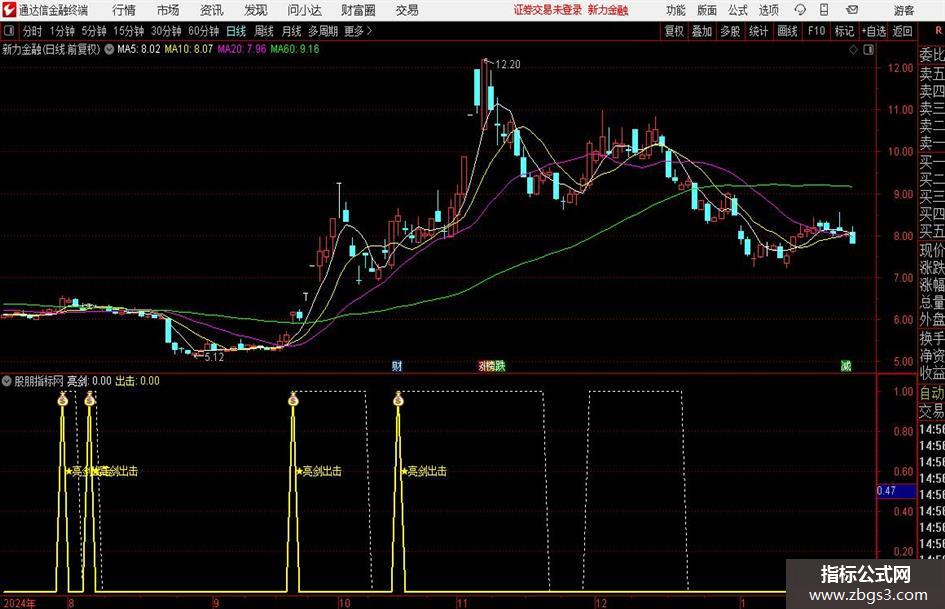Image resolution: width=945 pixels, height=609 pixels.
Task: Open the 交易 menu
Action: [407, 10]
